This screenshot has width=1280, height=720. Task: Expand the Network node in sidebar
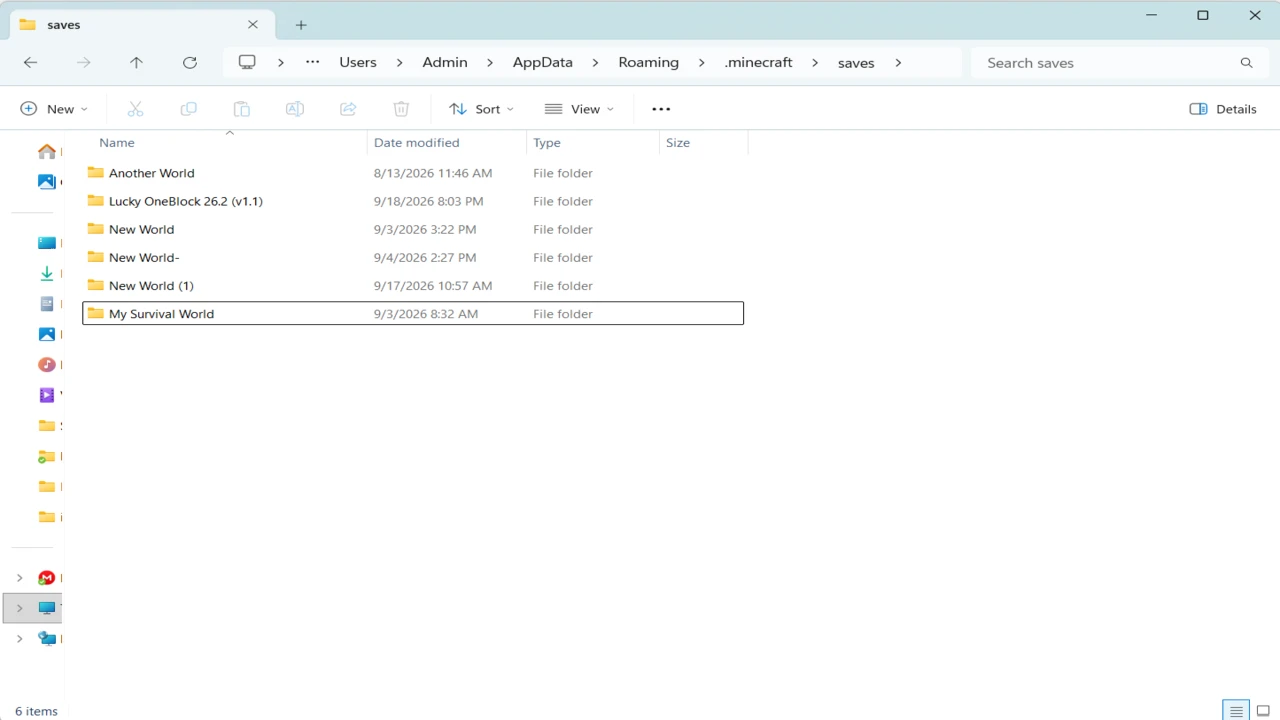pos(19,638)
